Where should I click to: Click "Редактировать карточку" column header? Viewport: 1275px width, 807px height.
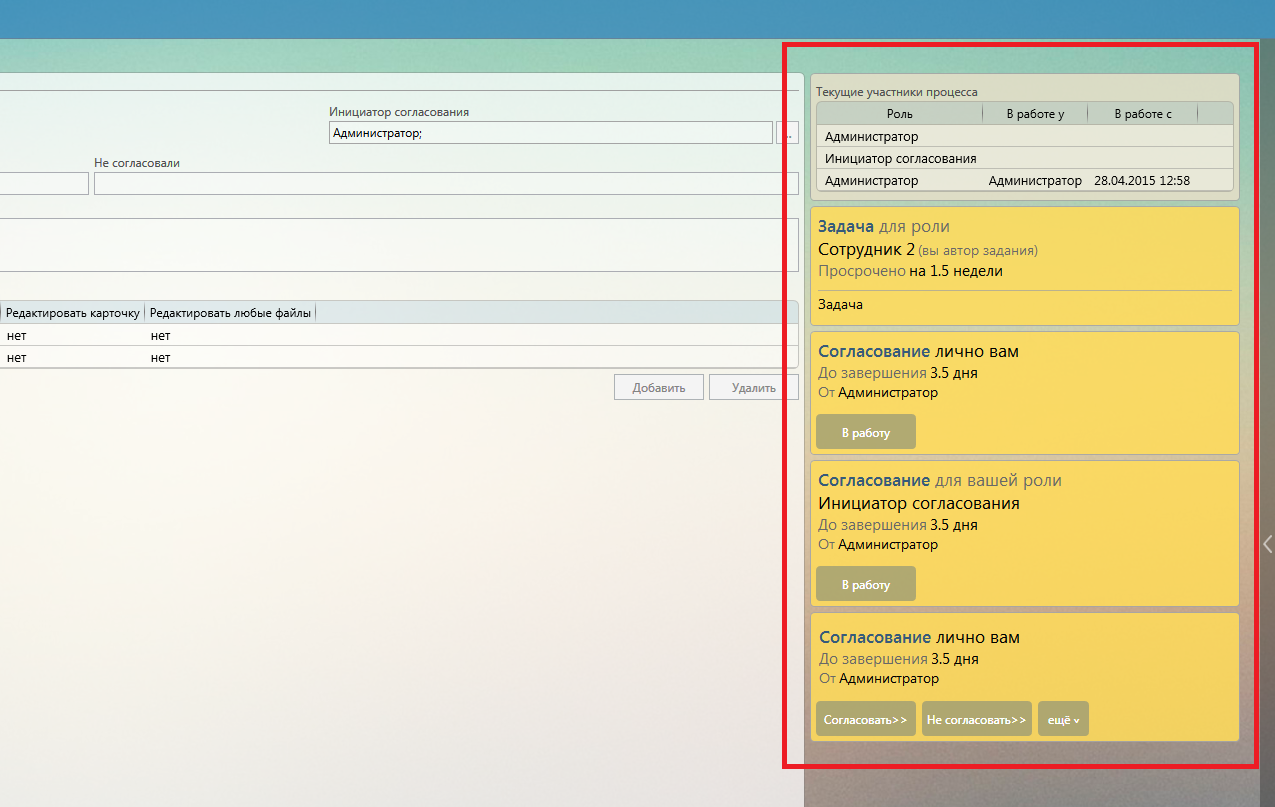72,313
